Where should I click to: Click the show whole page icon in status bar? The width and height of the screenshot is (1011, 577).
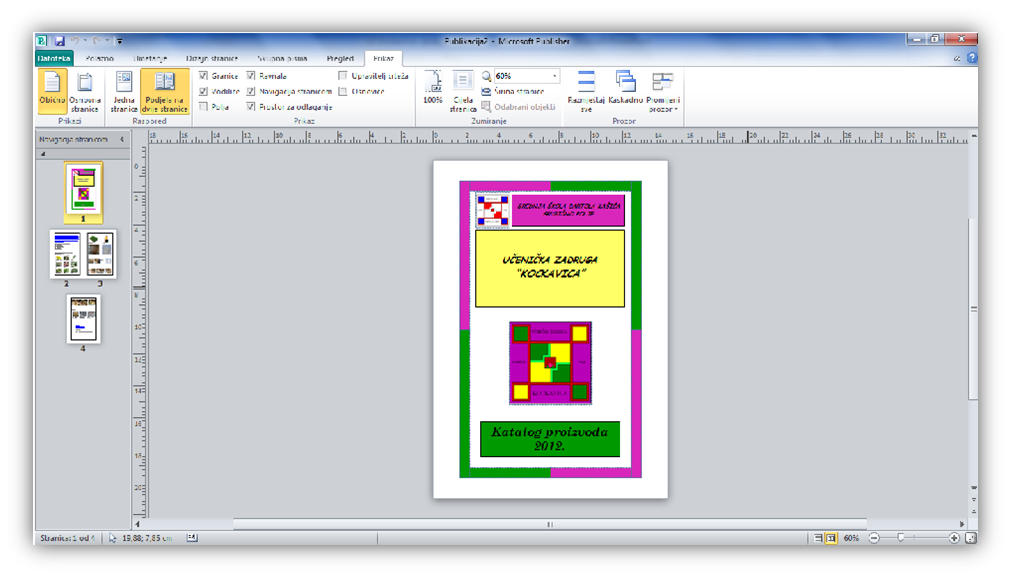(x=970, y=538)
